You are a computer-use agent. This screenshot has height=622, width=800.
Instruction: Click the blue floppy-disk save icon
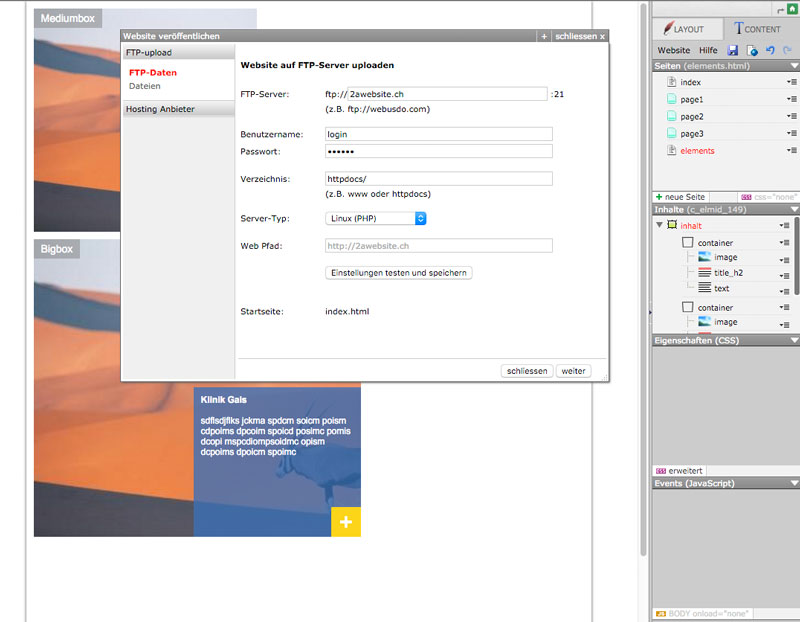click(x=733, y=50)
